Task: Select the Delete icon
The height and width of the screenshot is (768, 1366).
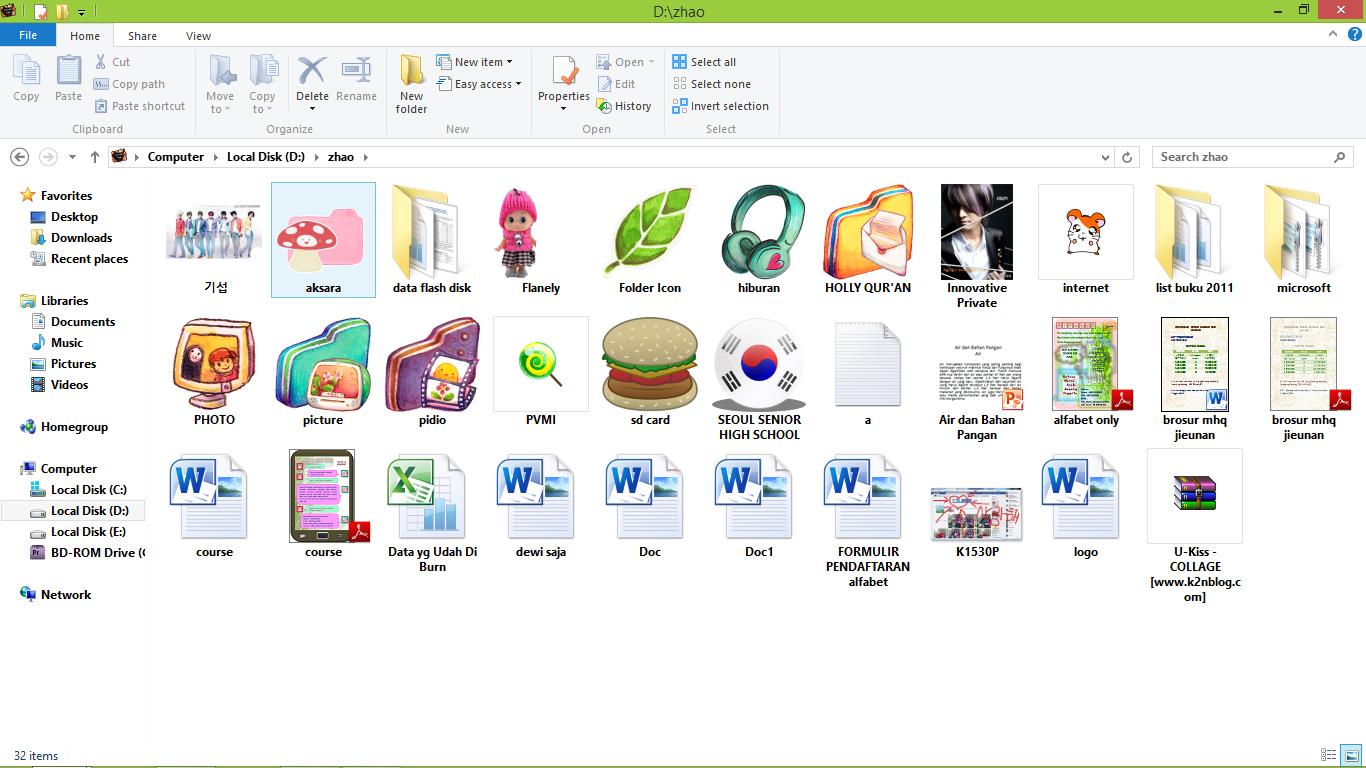Action: pos(312,78)
